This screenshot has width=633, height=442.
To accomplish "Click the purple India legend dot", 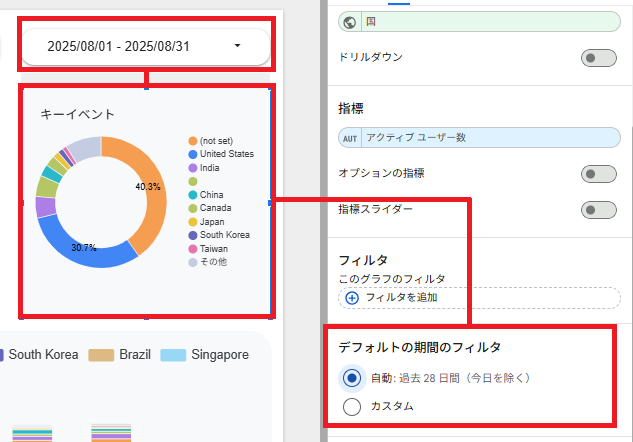I will pyautogui.click(x=193, y=168).
